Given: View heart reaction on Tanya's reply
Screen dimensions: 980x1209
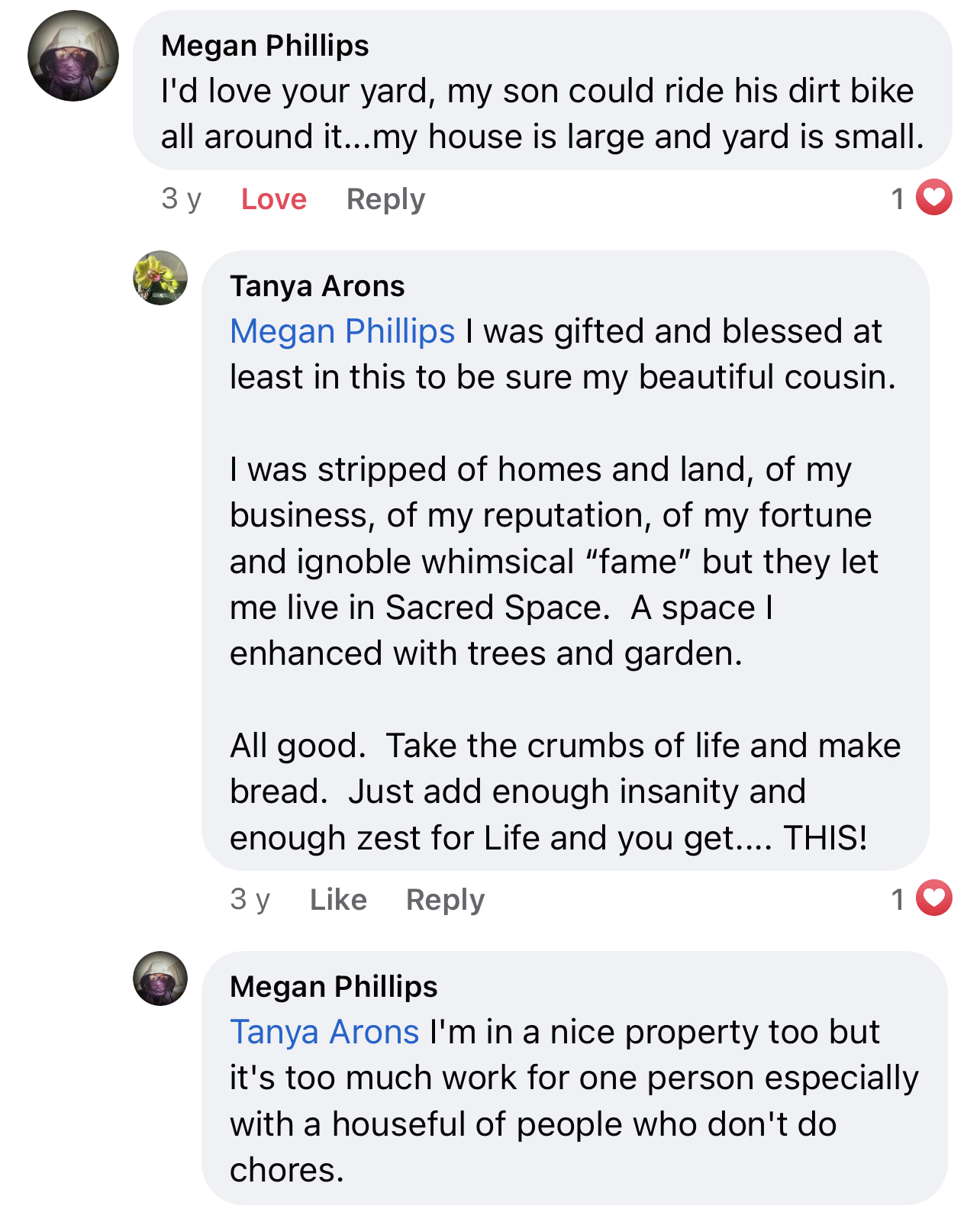Looking at the screenshot, I should pos(934,899).
